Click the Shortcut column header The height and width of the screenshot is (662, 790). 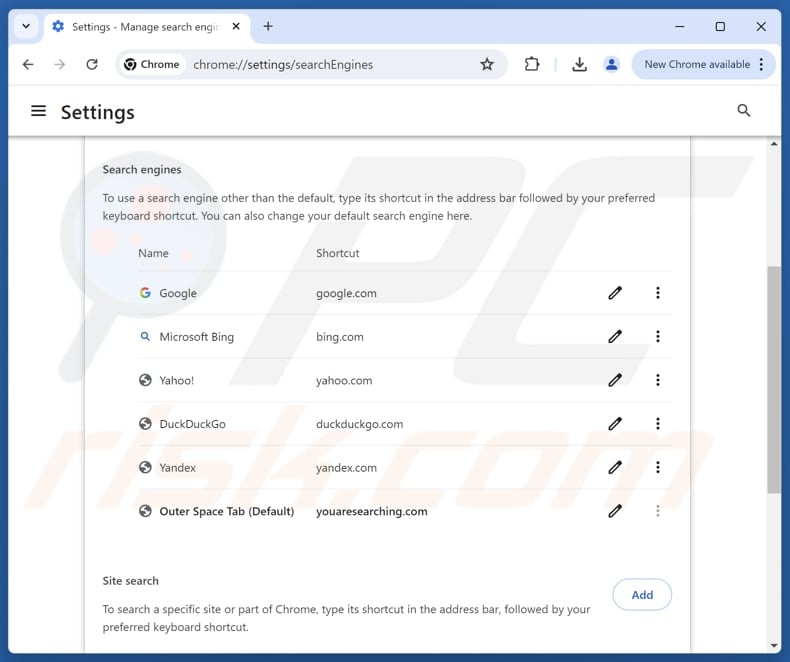[338, 253]
